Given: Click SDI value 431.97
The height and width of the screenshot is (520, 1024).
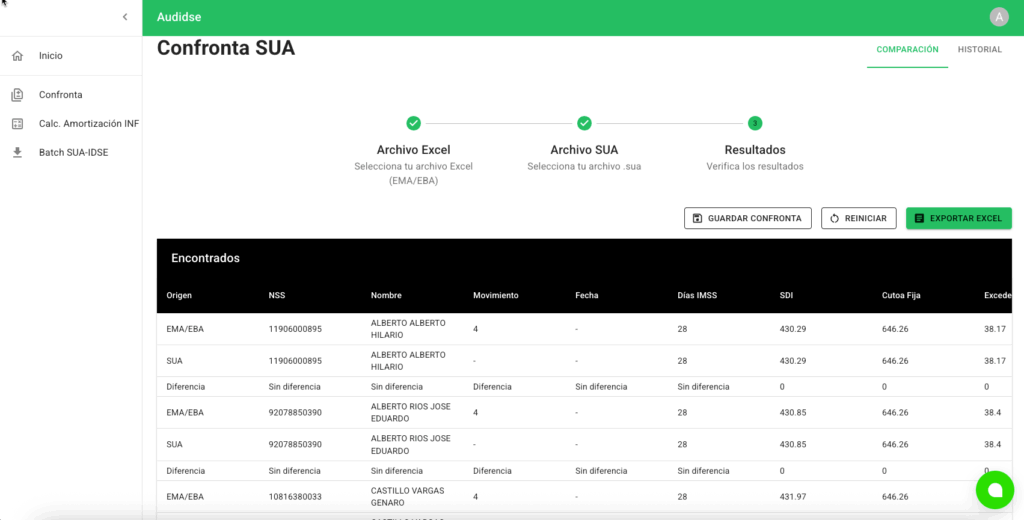Looking at the screenshot, I should point(793,496).
